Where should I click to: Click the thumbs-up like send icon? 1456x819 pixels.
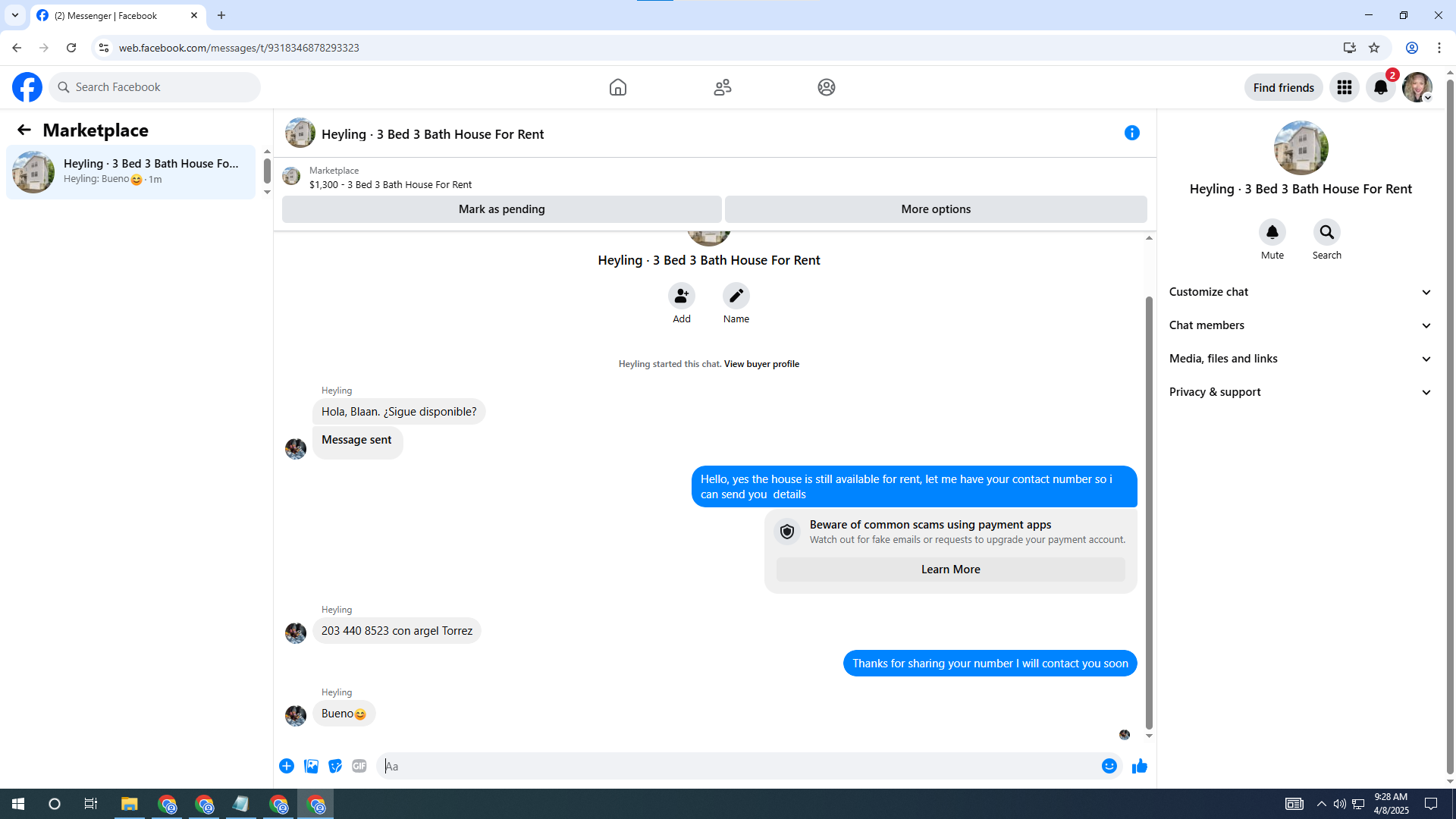pos(1139,767)
